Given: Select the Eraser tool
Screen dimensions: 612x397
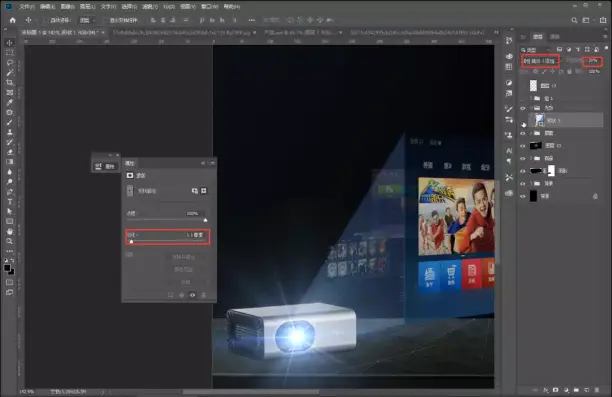Looking at the screenshot, I should (x=10, y=152).
